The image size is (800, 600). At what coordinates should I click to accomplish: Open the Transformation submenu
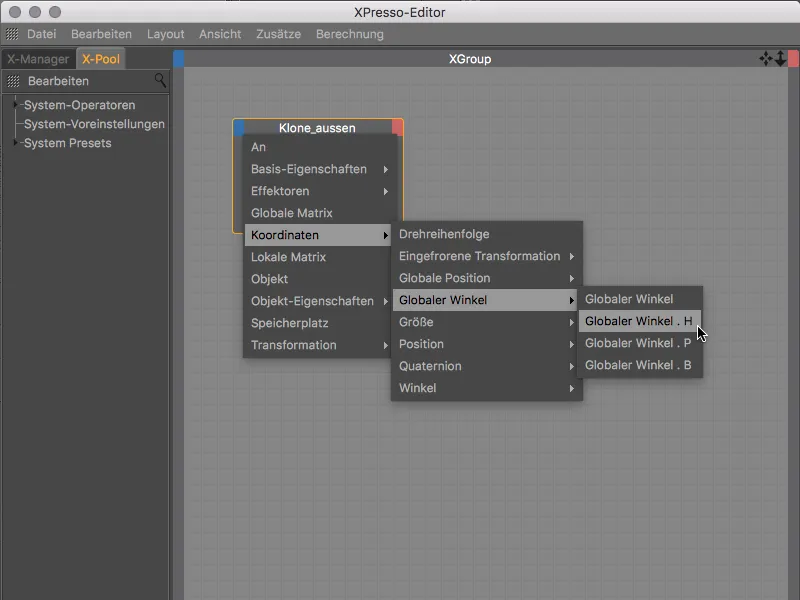coord(317,345)
